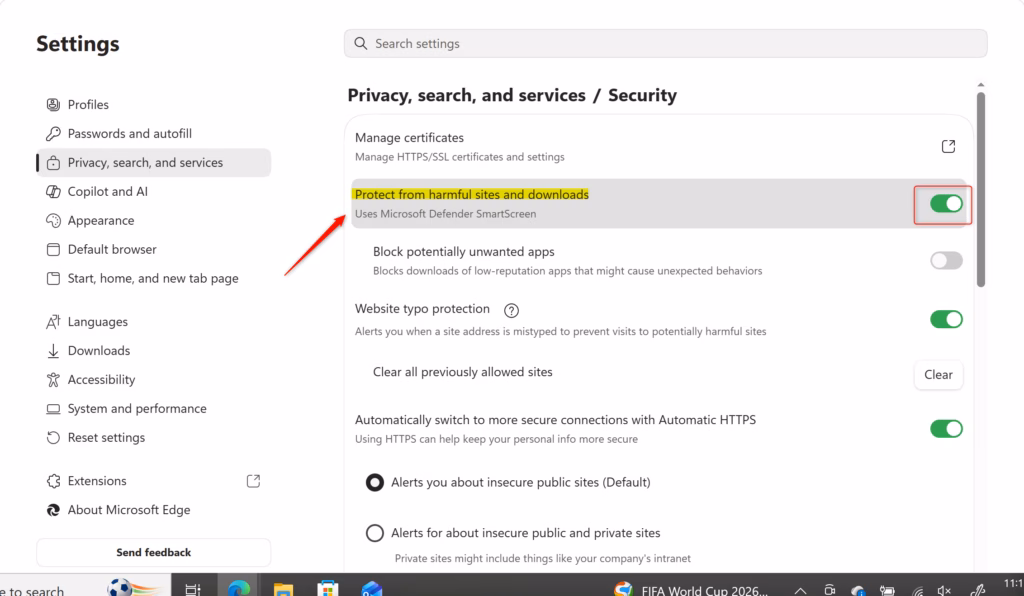Click Privacy, search, and services breadcrumb
This screenshot has width=1024, height=596.
tap(466, 95)
